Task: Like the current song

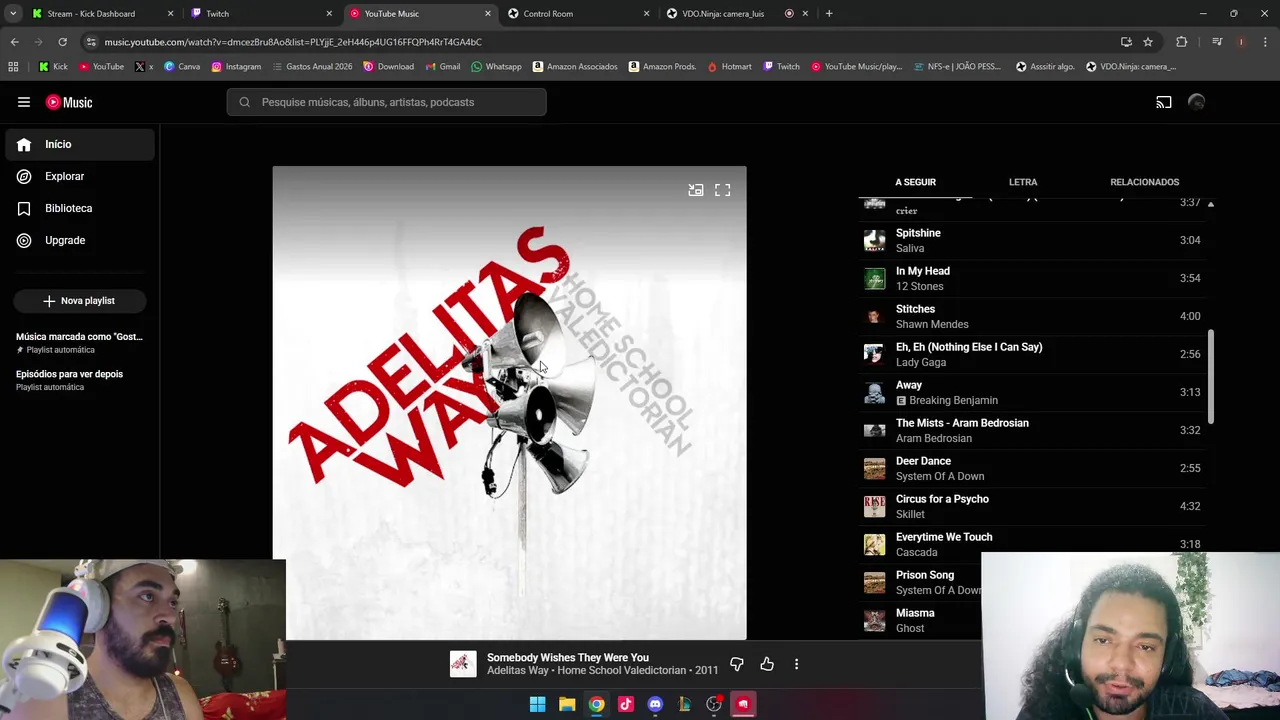Action: [x=767, y=664]
